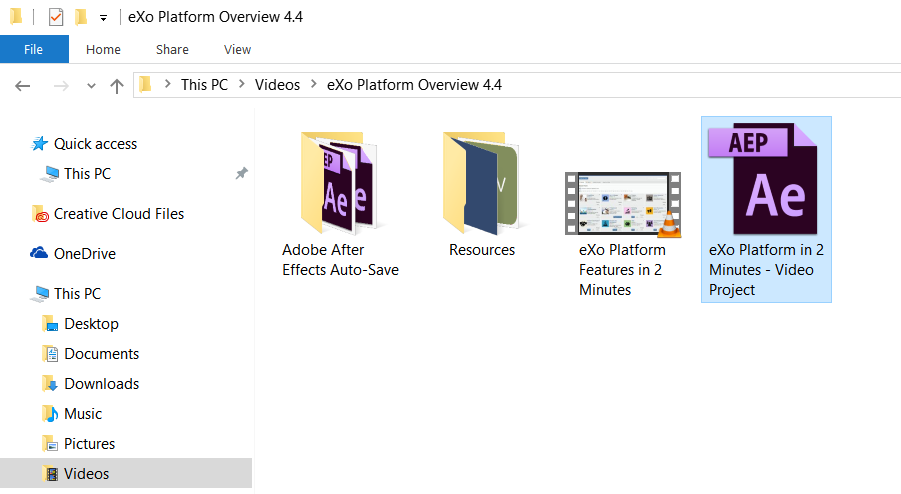Go forward with the right arrow button

pos(61,86)
